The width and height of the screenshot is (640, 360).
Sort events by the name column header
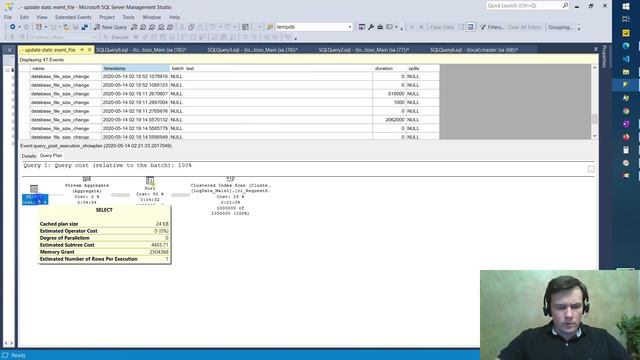click(x=66, y=68)
